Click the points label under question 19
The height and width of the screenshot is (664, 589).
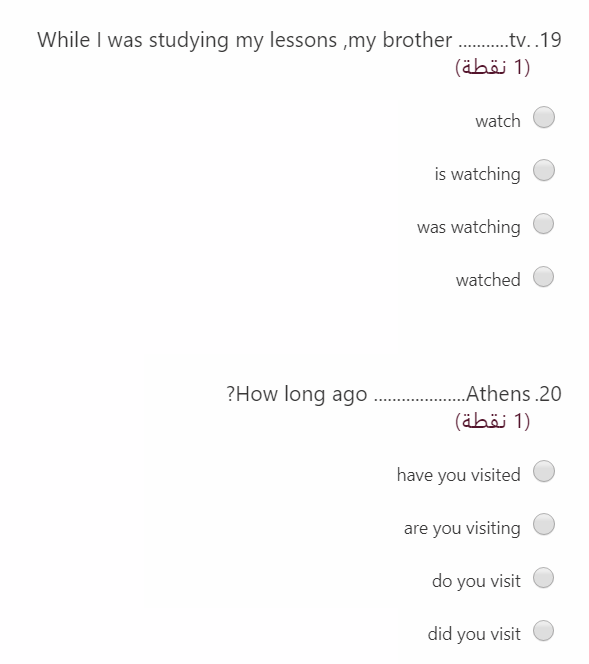(492, 67)
